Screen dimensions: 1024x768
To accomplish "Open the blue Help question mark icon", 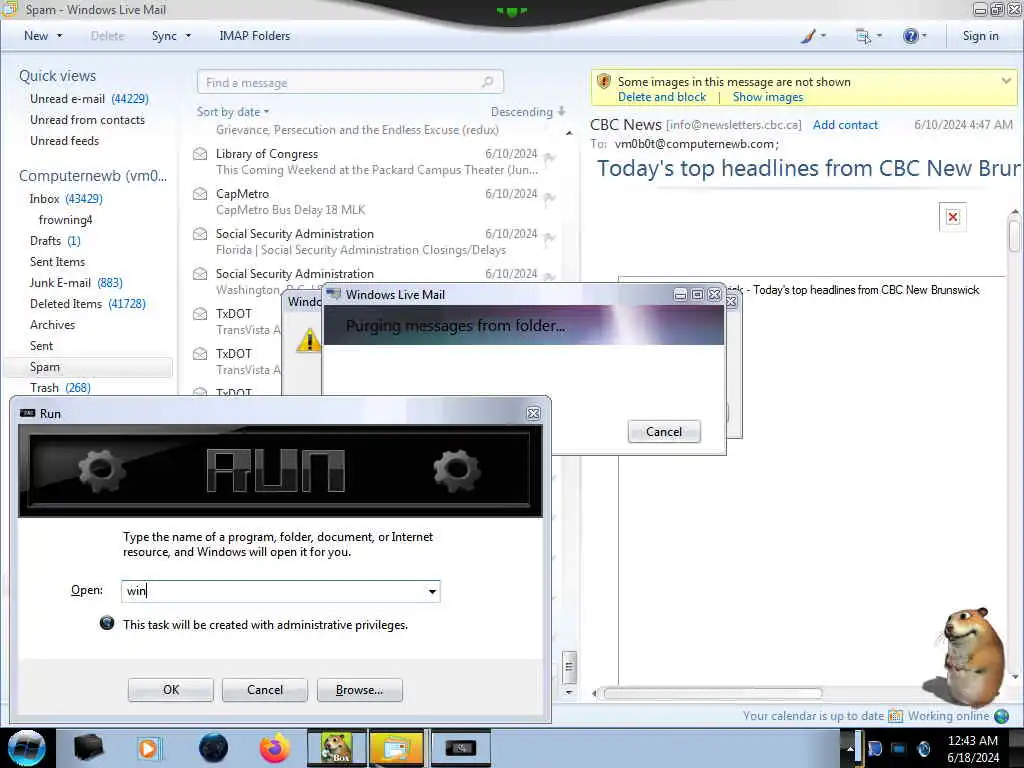I will [x=910, y=36].
